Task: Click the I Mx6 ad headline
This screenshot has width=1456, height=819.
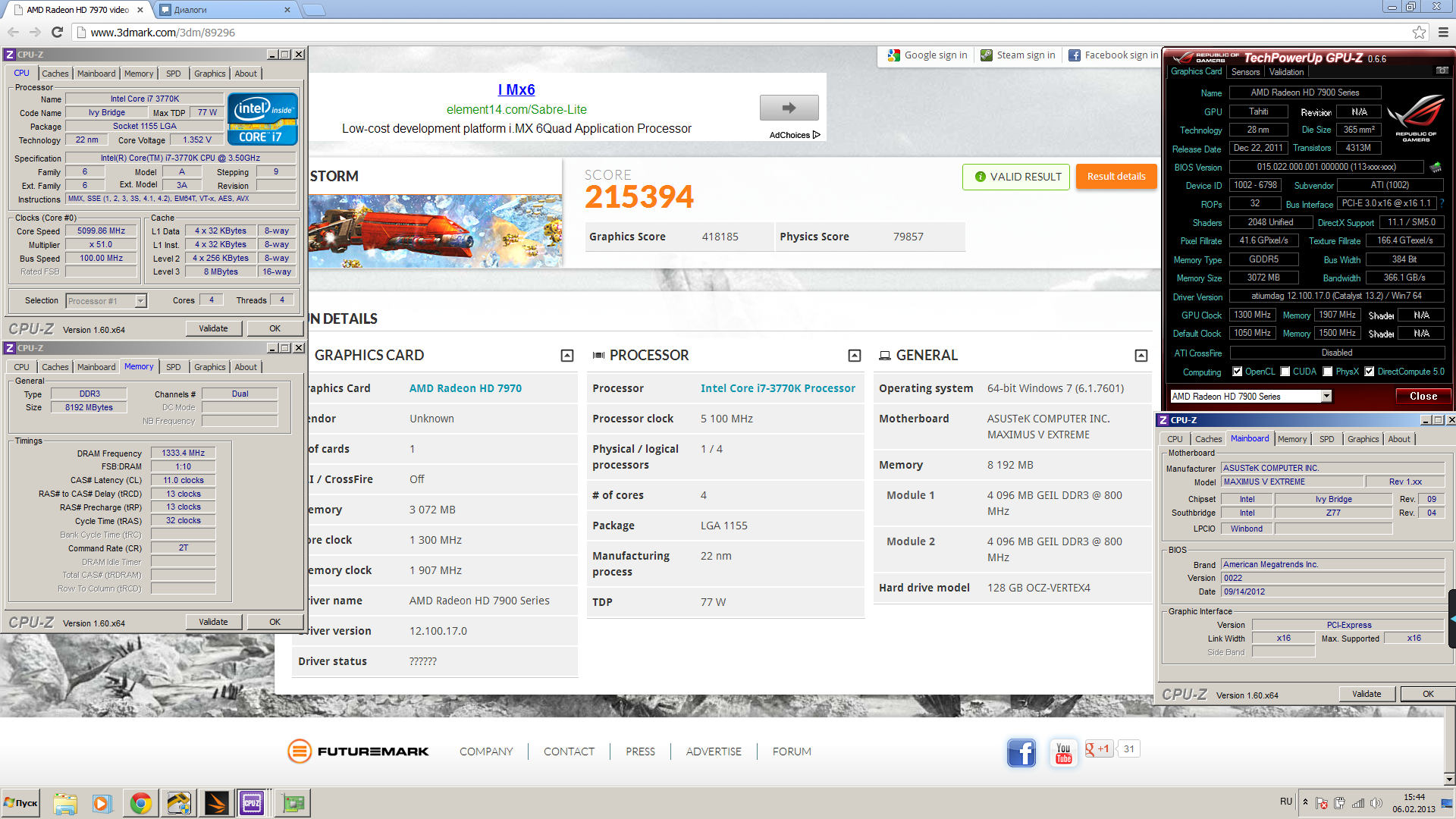Action: point(516,89)
